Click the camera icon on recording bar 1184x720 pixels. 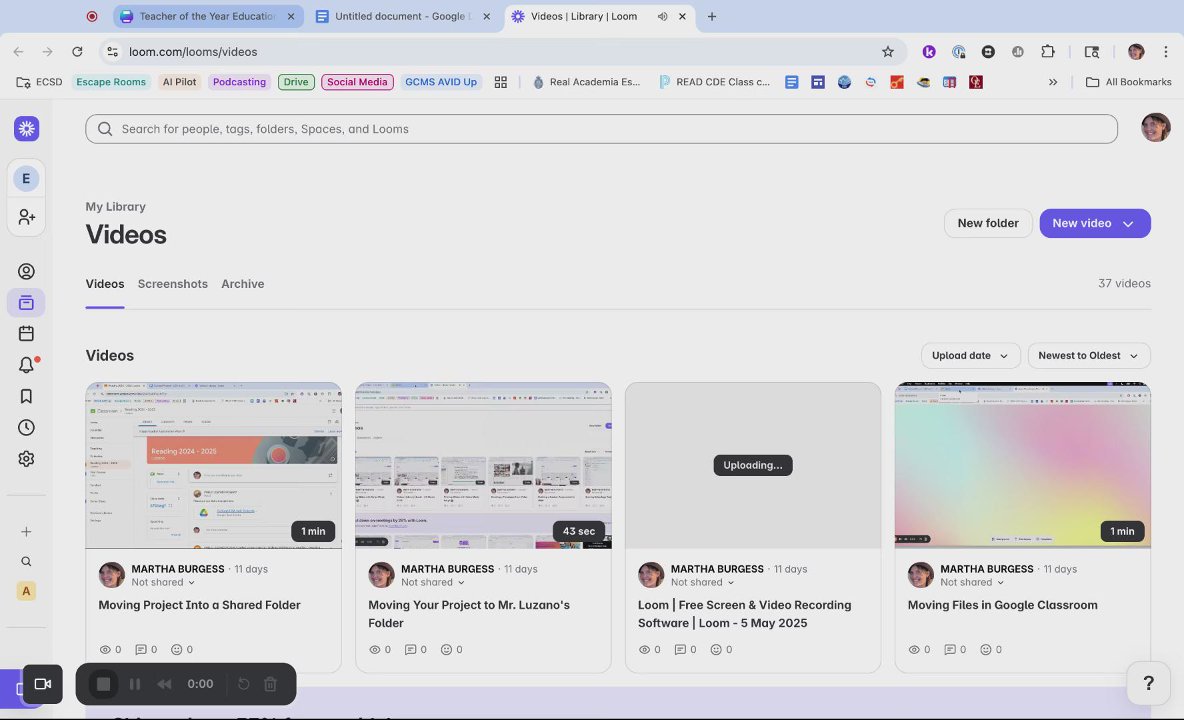[x=42, y=684]
